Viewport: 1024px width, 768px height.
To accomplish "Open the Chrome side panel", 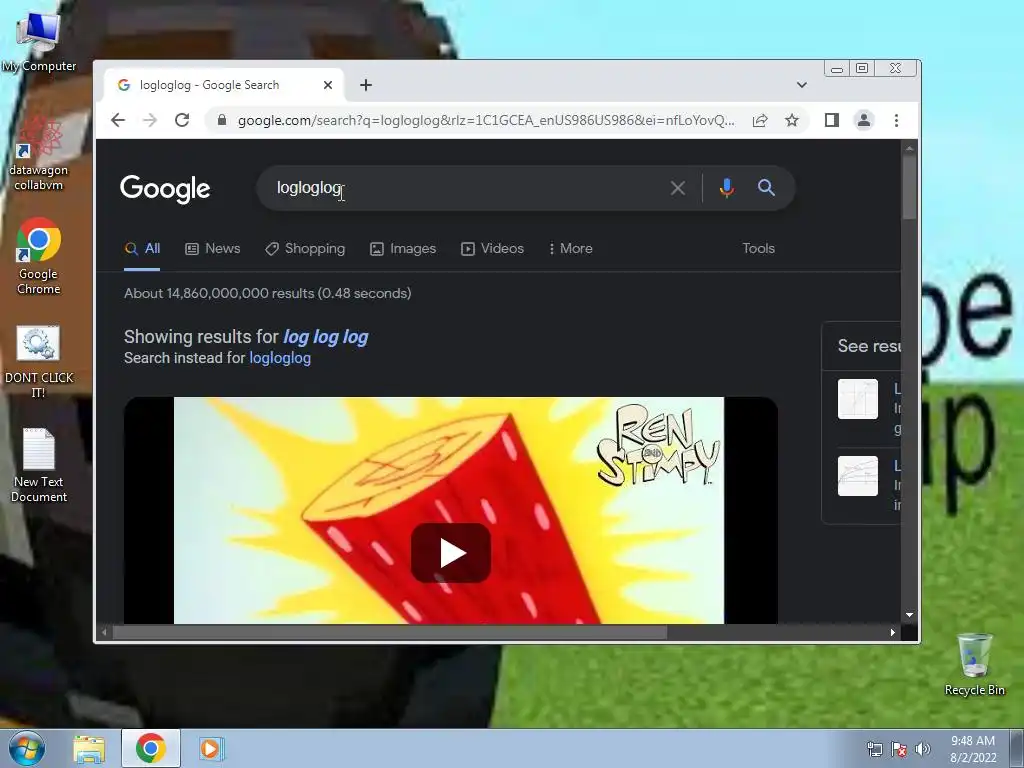I will [831, 120].
